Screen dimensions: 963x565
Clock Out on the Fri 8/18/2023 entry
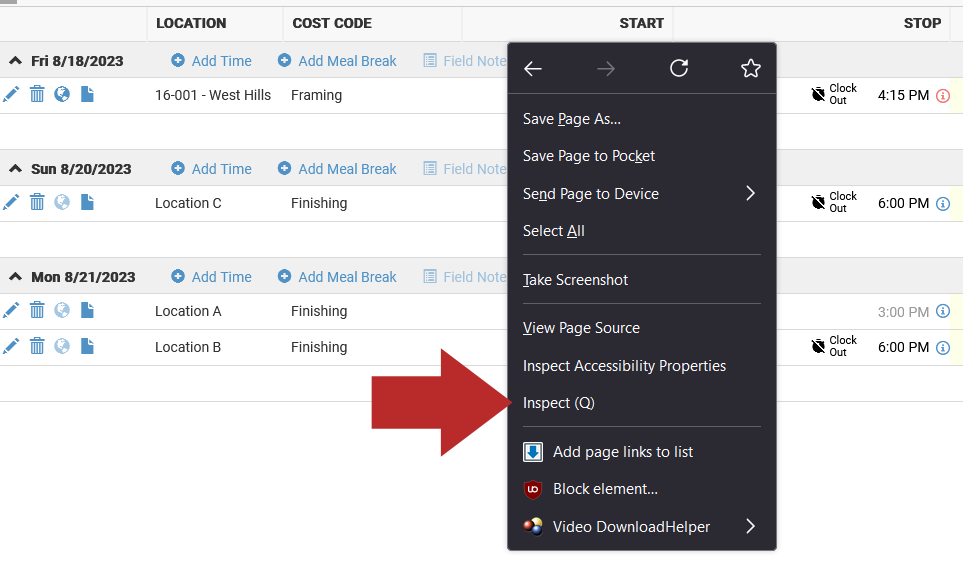coord(834,95)
